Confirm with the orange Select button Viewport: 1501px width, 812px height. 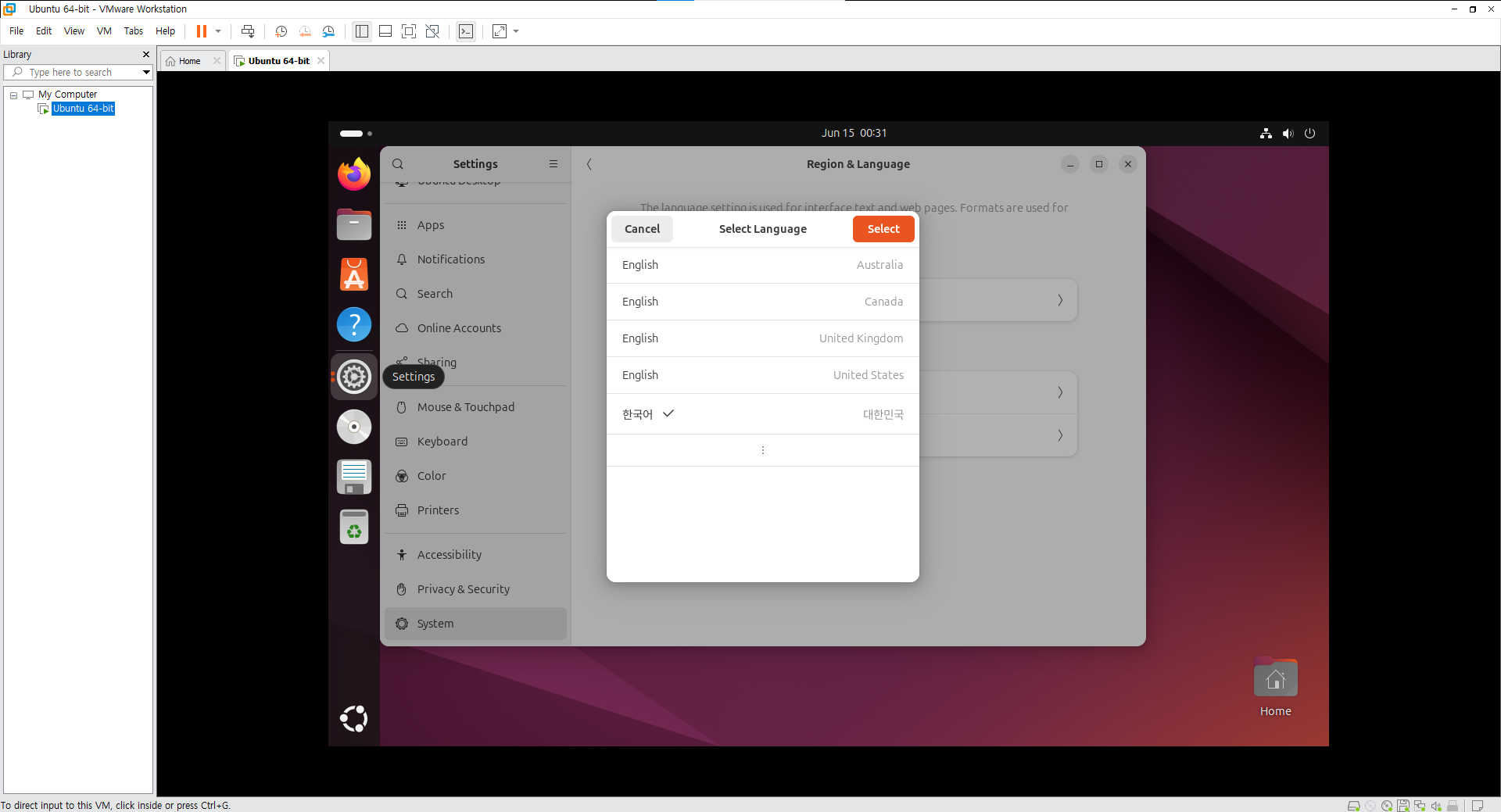[883, 229]
